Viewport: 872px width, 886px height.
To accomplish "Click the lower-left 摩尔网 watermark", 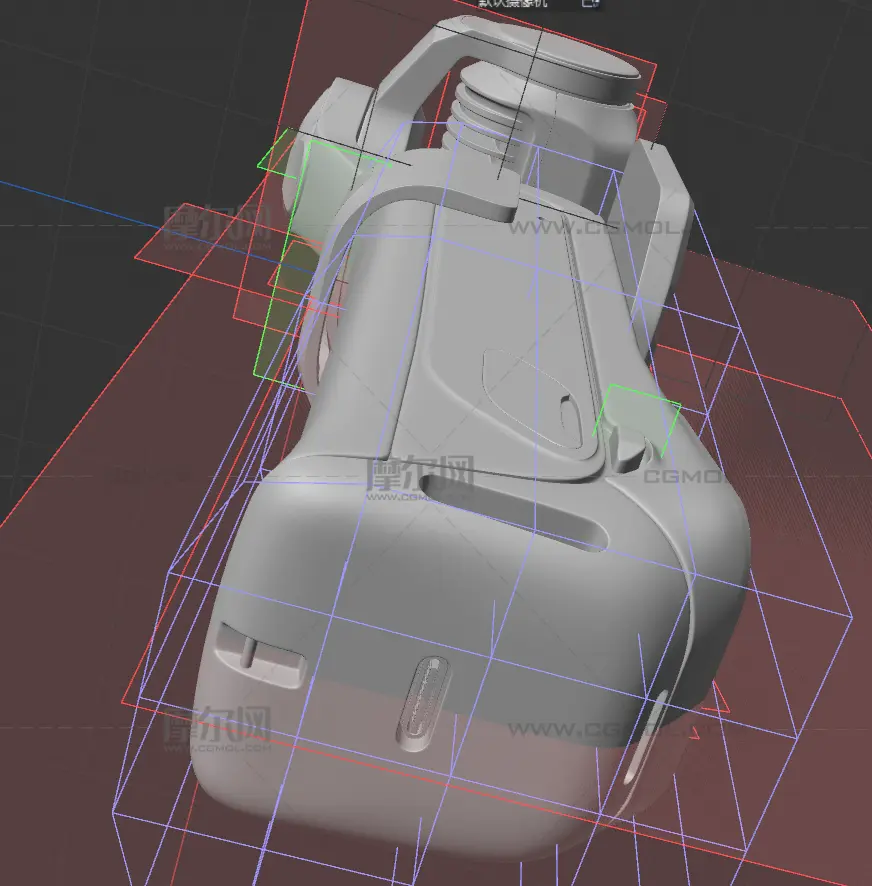I will click(218, 728).
